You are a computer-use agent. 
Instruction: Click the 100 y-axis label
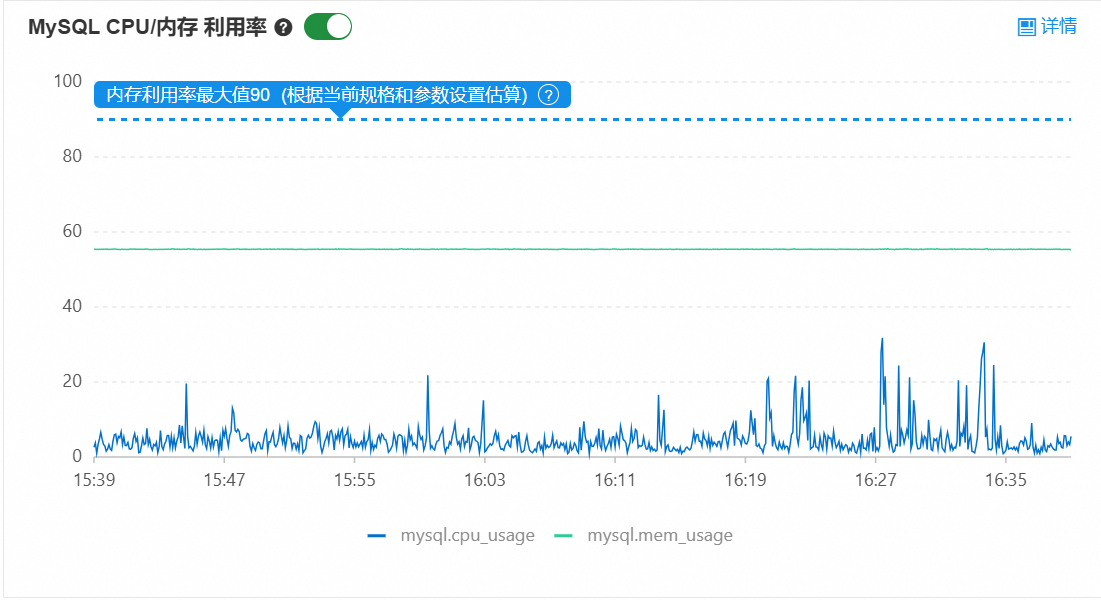coord(66,81)
